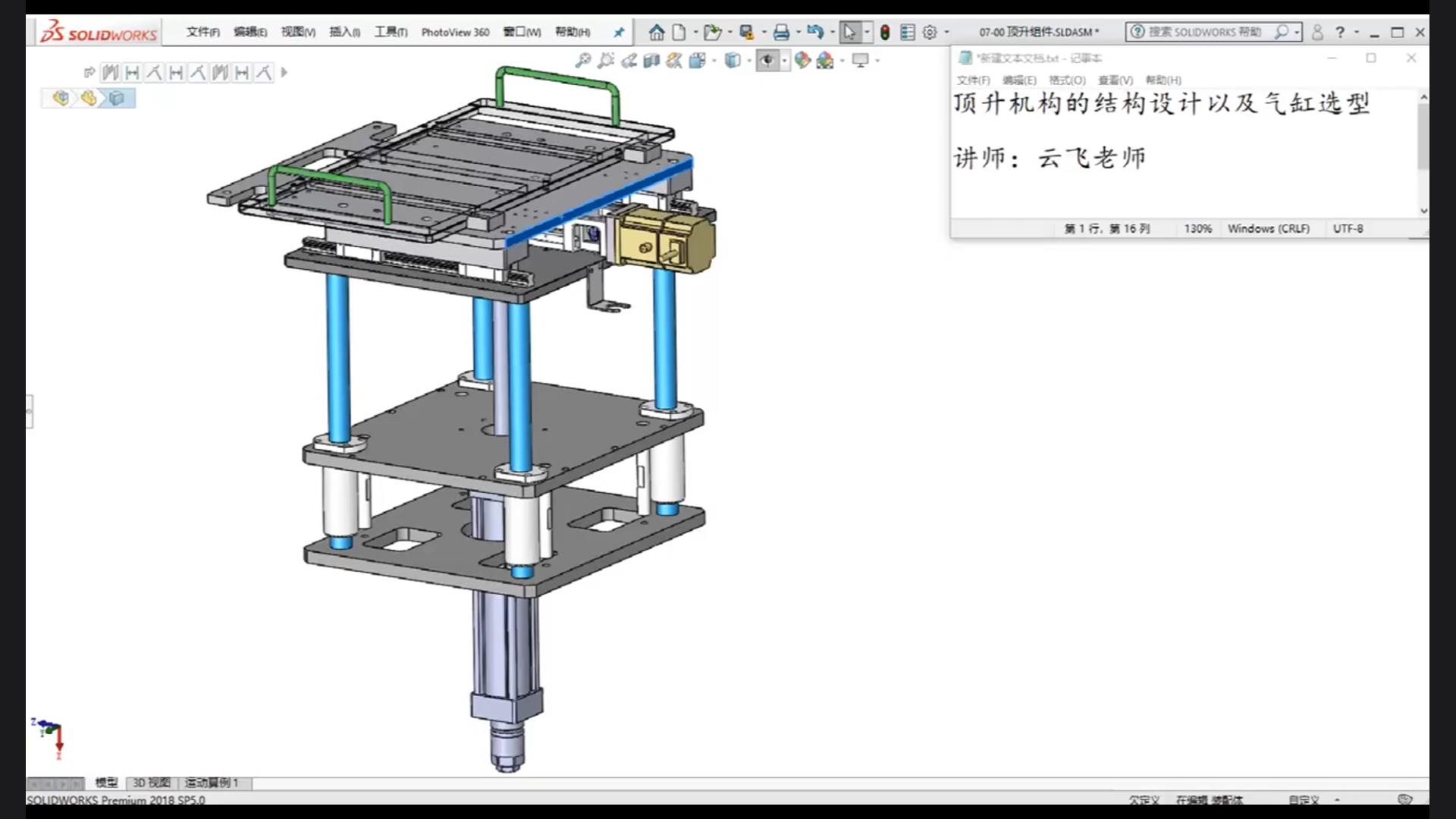Click the Print icon
1456x819 pixels.
(781, 32)
